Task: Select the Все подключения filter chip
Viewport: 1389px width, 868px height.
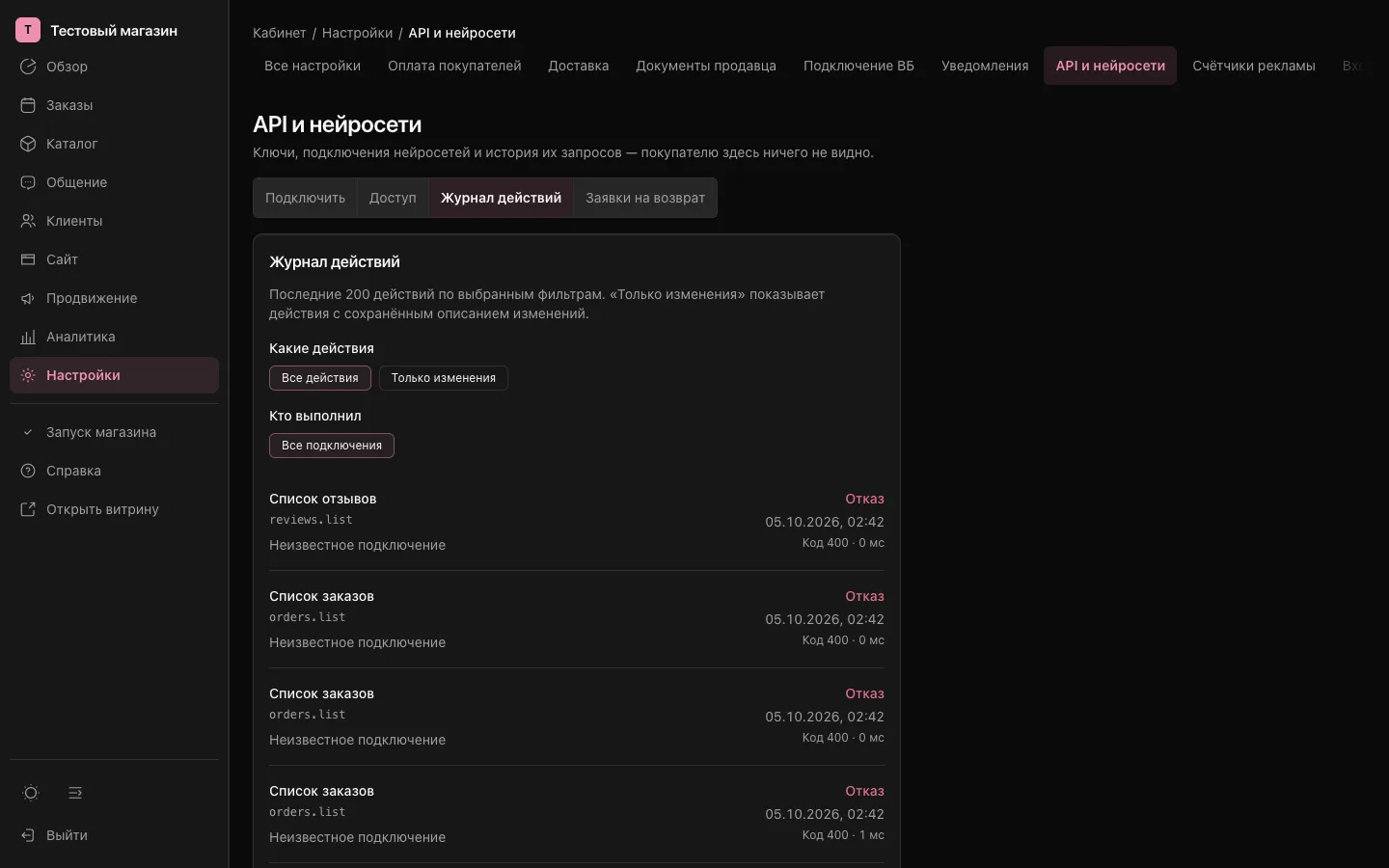Action: pyautogui.click(x=332, y=446)
